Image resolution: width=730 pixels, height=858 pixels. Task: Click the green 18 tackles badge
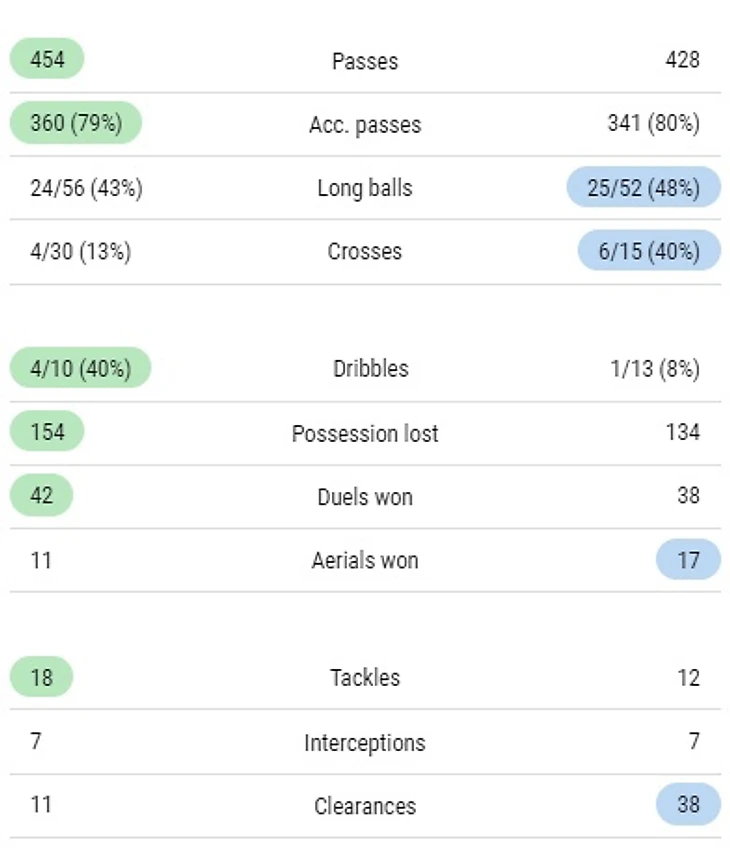click(x=42, y=677)
